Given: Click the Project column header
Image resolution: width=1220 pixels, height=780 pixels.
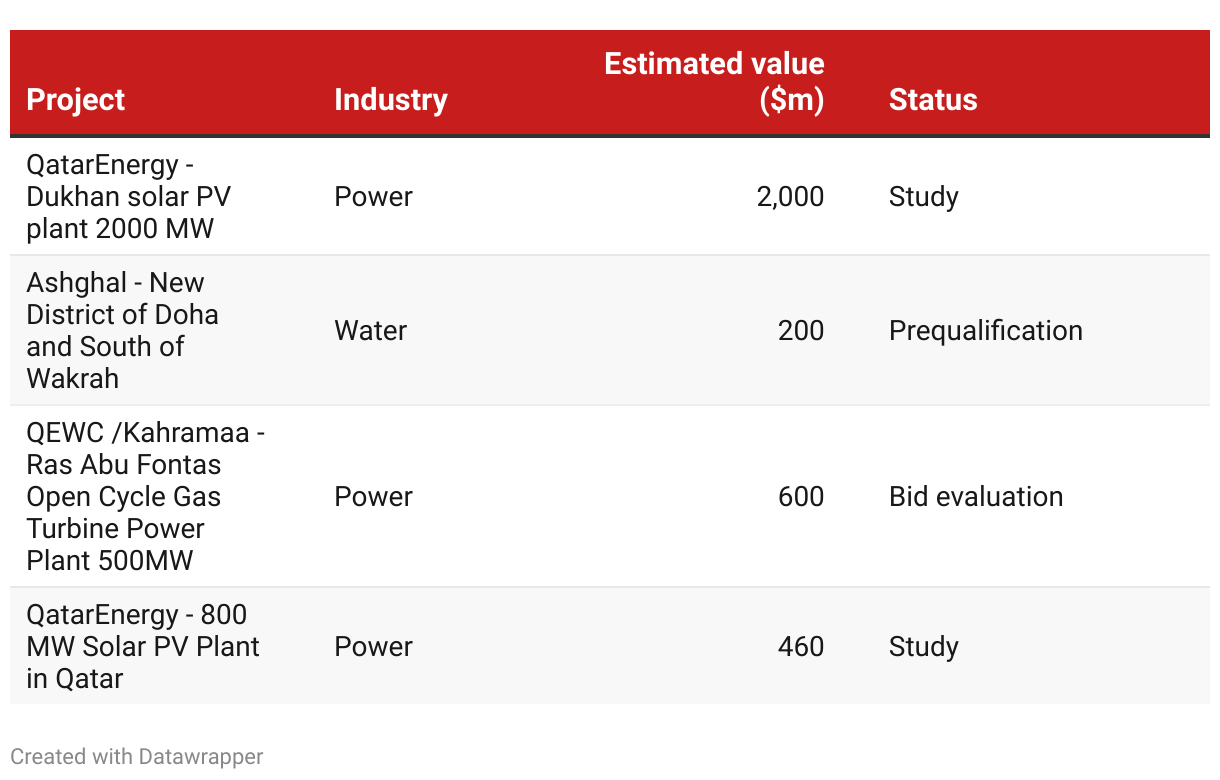Looking at the screenshot, I should click(76, 100).
